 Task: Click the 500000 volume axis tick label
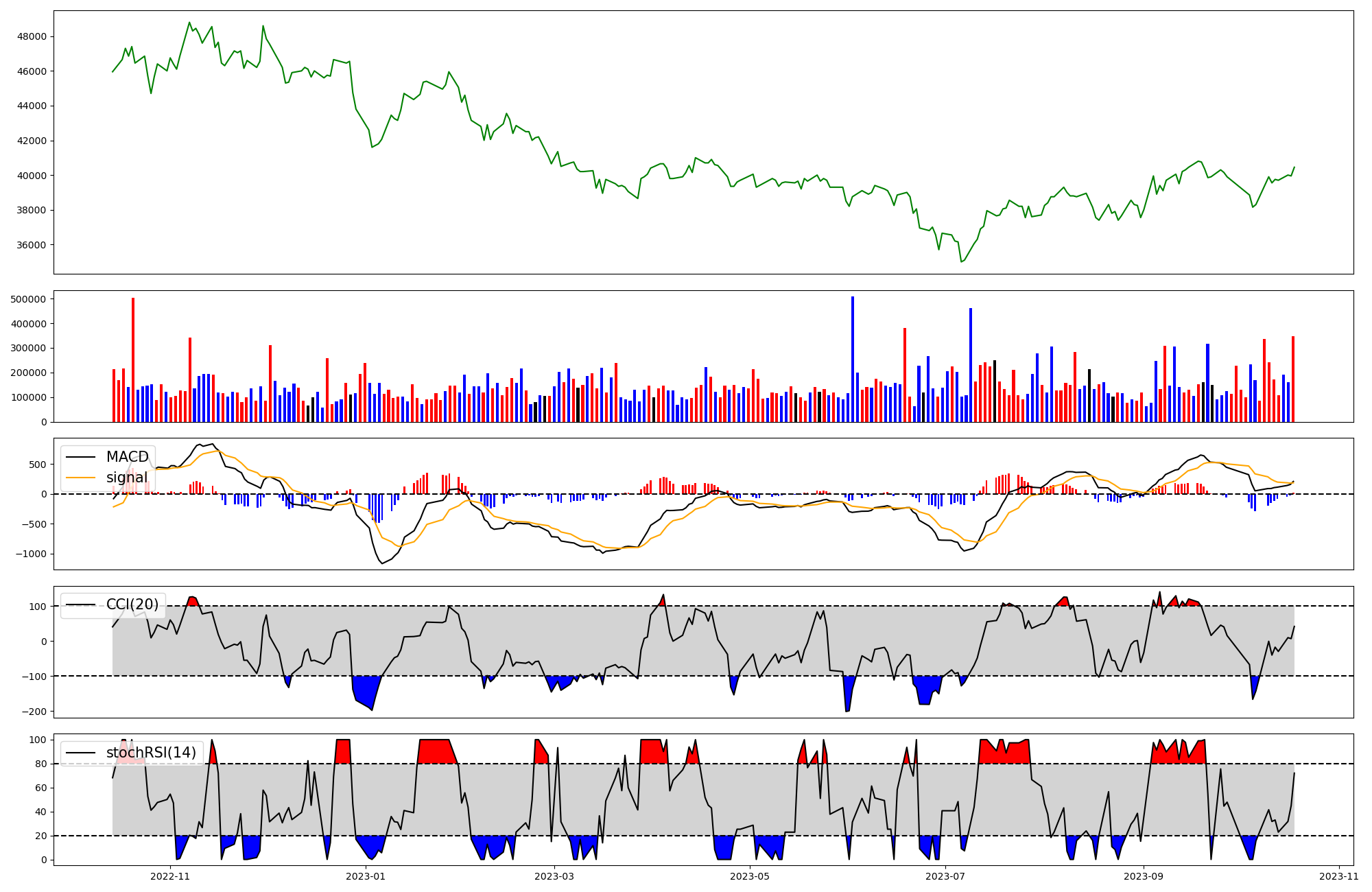pyautogui.click(x=29, y=299)
